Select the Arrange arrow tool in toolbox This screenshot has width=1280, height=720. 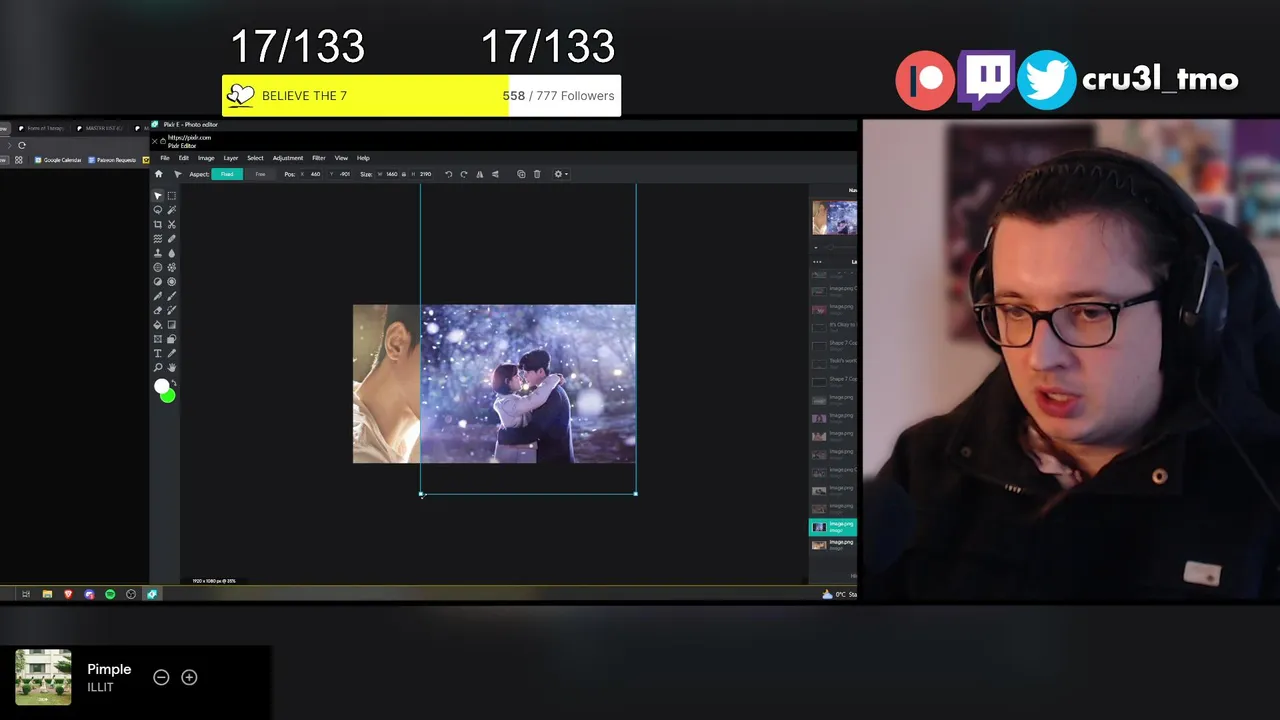157,196
